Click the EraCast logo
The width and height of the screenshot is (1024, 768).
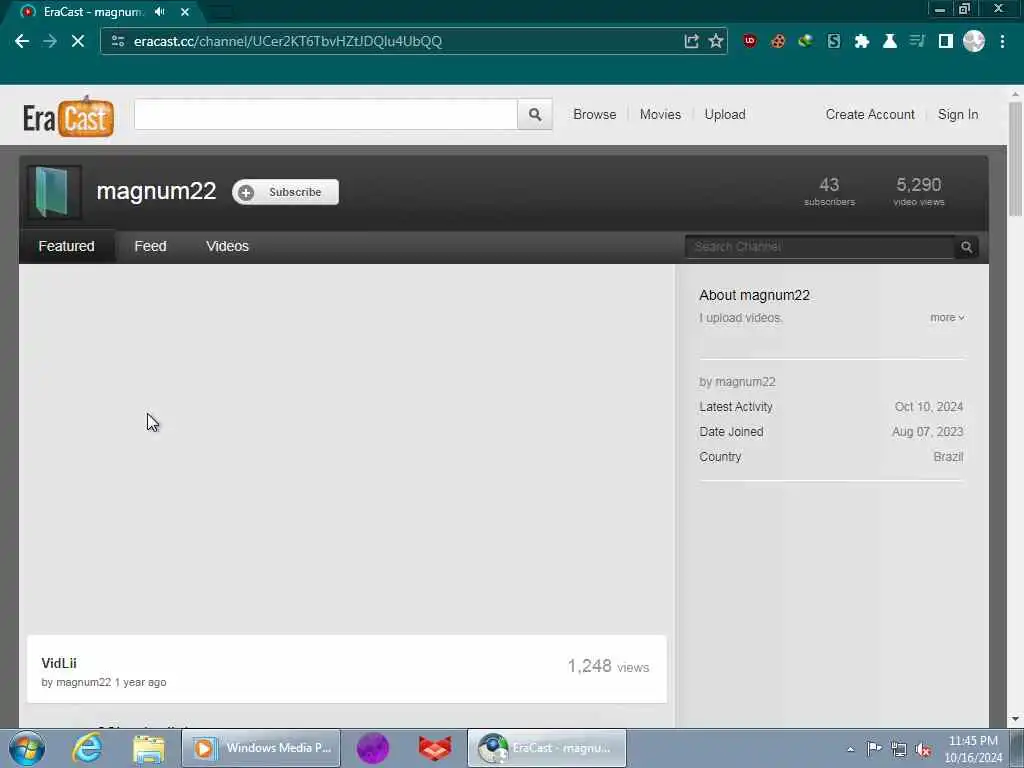click(x=69, y=117)
